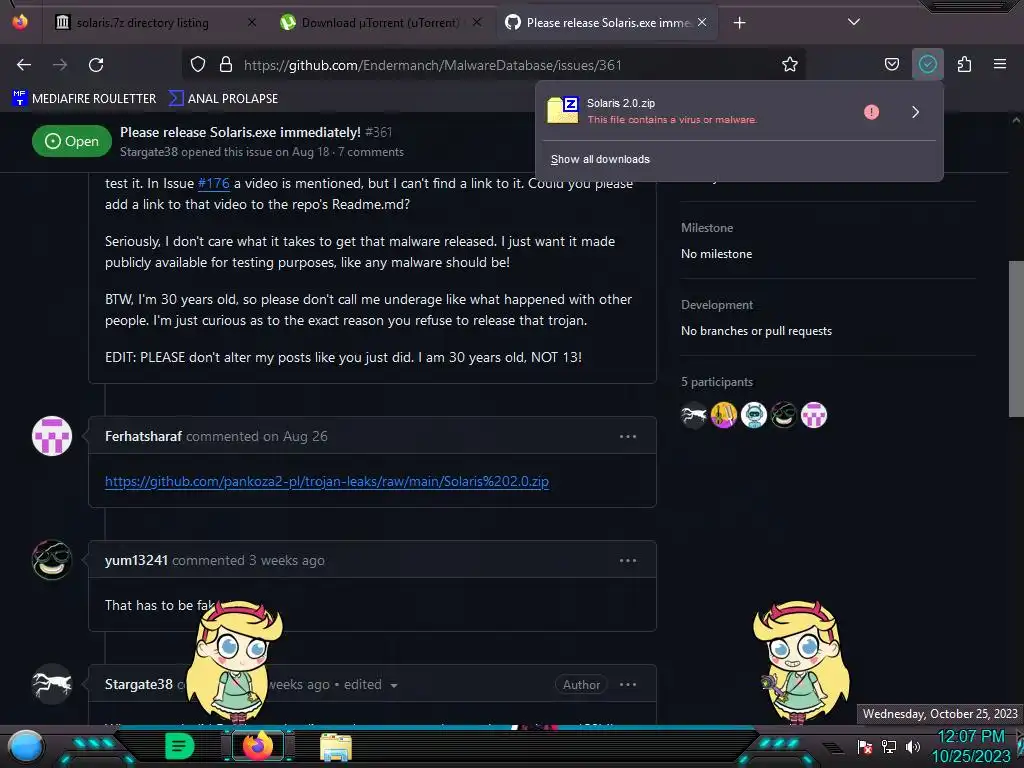Click the purple pixel participant avatar in sidebar
Screen dimensions: 1024x768
[814, 415]
